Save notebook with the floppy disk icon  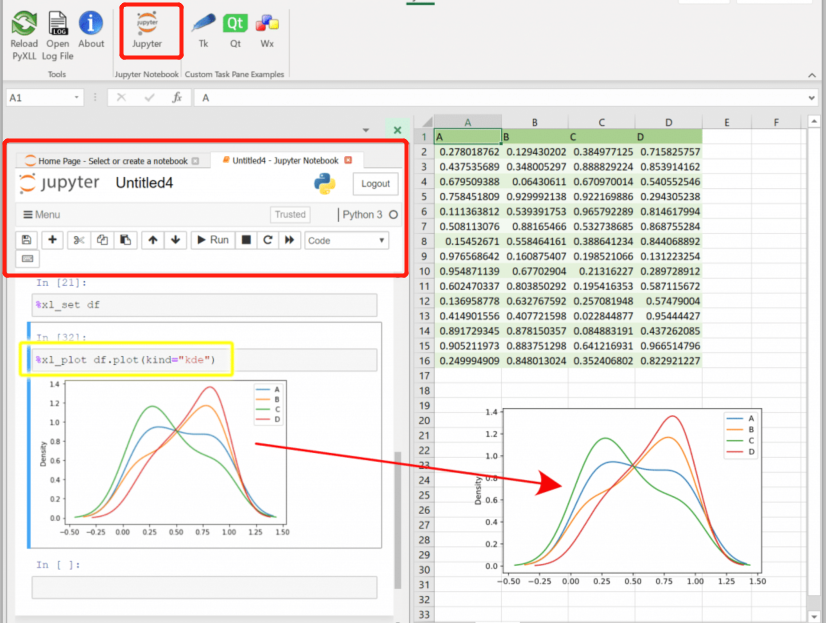(x=26, y=240)
